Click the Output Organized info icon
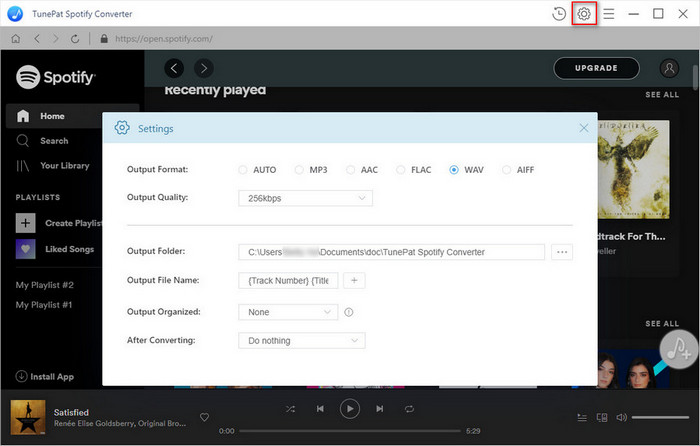The width and height of the screenshot is (700, 446). point(349,313)
